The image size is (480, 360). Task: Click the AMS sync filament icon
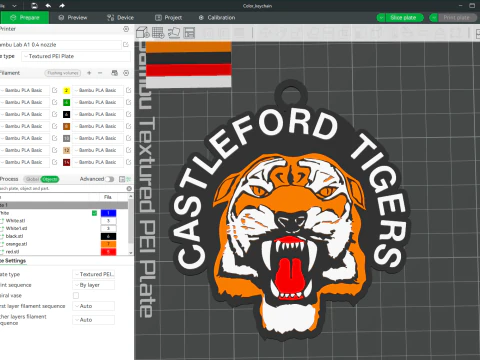pyautogui.click(x=114, y=73)
